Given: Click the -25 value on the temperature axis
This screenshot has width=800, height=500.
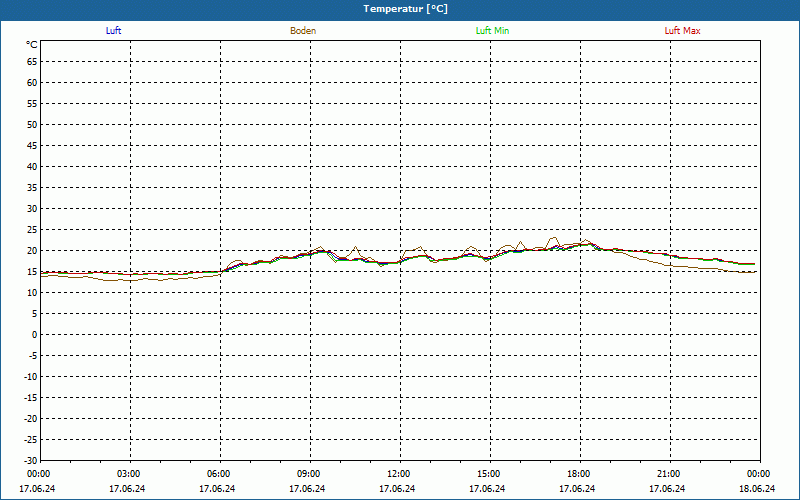Looking at the screenshot, I should (31, 440).
